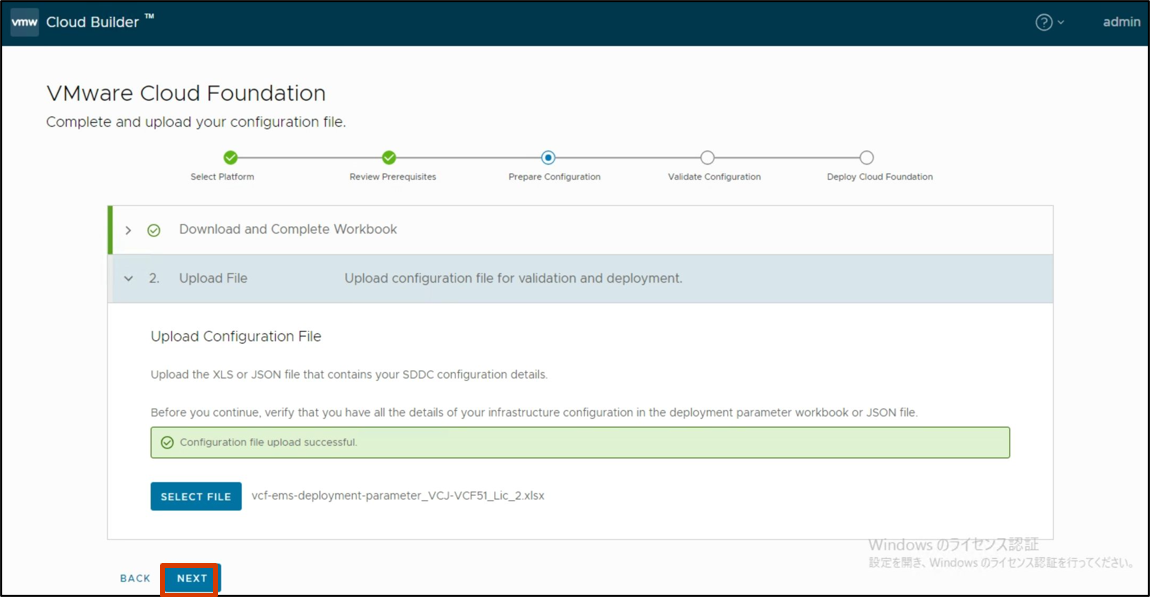Click the VMware Cloud Foundation heading

tap(186, 93)
